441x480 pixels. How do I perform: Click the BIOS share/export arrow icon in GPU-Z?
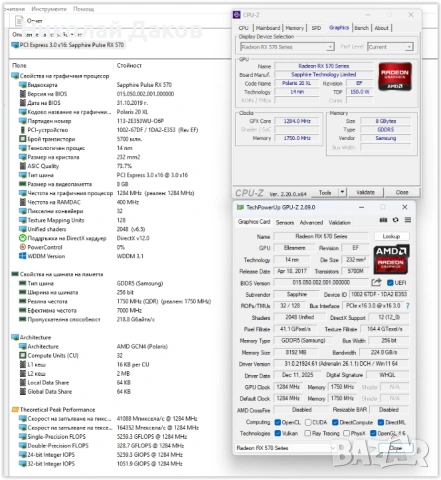pyautogui.click(x=377, y=283)
